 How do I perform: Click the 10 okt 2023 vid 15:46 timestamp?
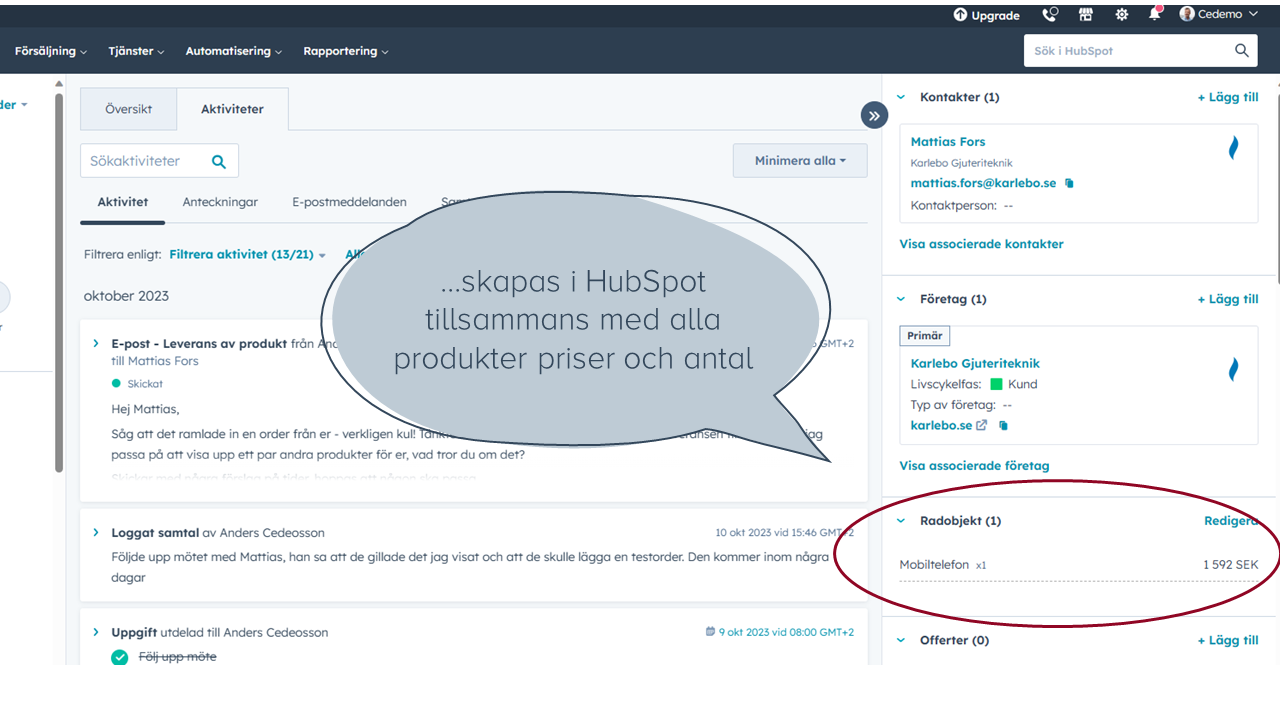point(784,533)
